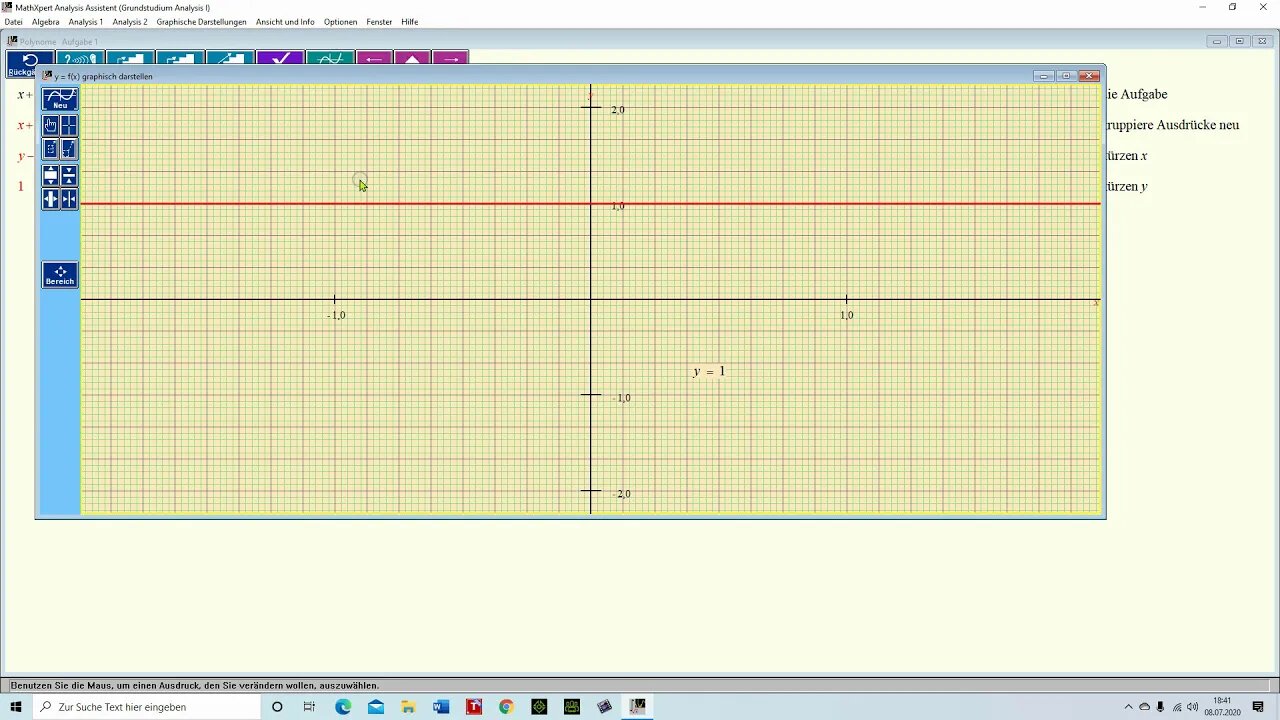Open the Task View taskbar button
This screenshot has width=1280, height=720.
click(x=309, y=707)
